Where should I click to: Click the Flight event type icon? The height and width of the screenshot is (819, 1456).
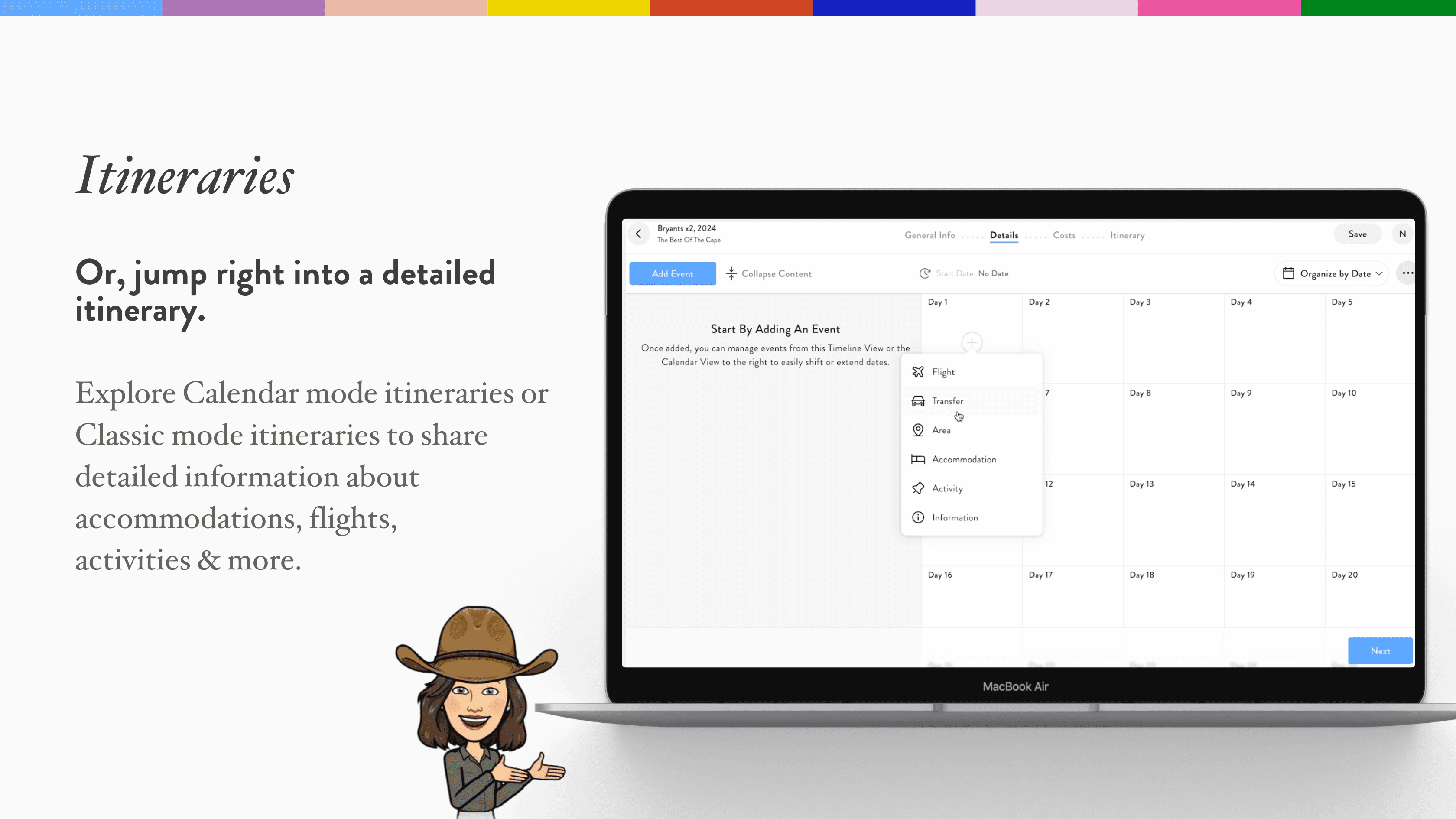tap(917, 372)
